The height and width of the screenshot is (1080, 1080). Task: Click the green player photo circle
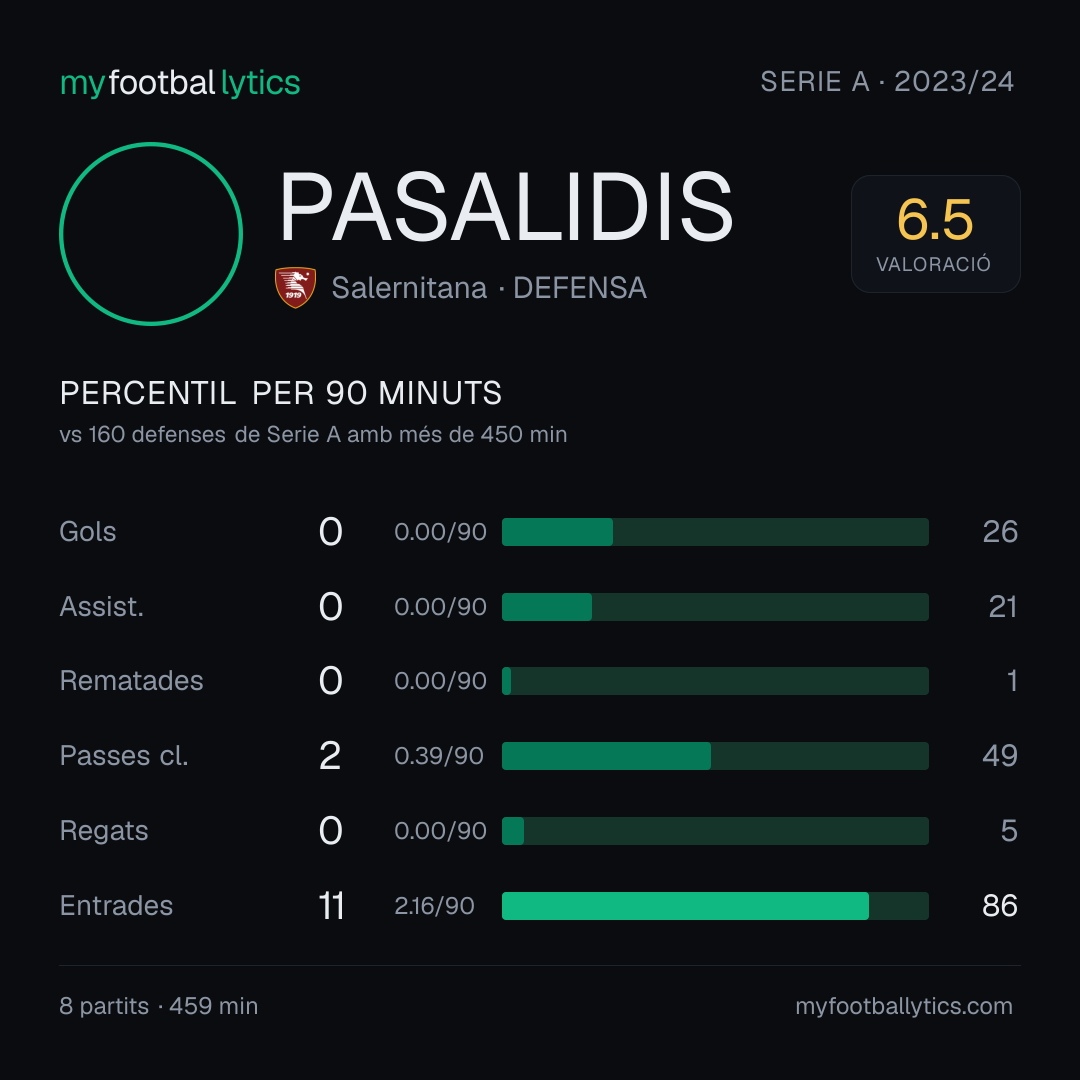click(x=151, y=233)
